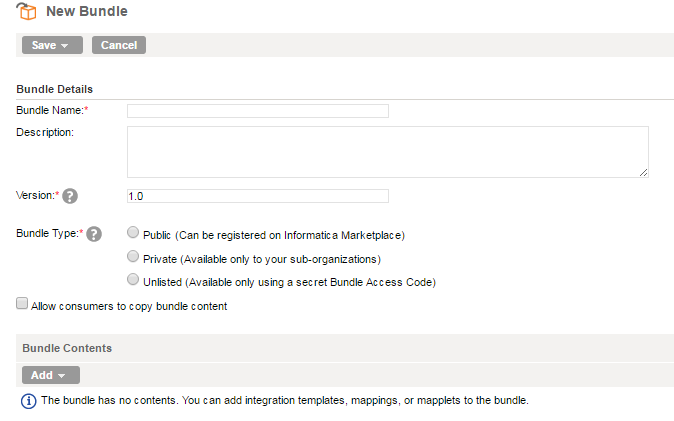Click the "Bundle Contents" section header
The height and width of the screenshot is (421, 674).
(67, 348)
